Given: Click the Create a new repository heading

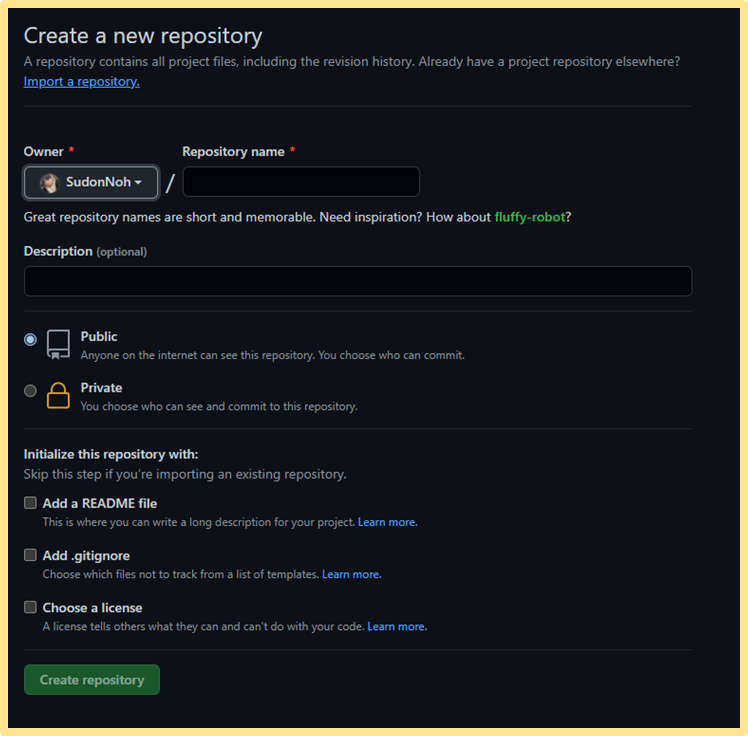Looking at the screenshot, I should (x=143, y=36).
